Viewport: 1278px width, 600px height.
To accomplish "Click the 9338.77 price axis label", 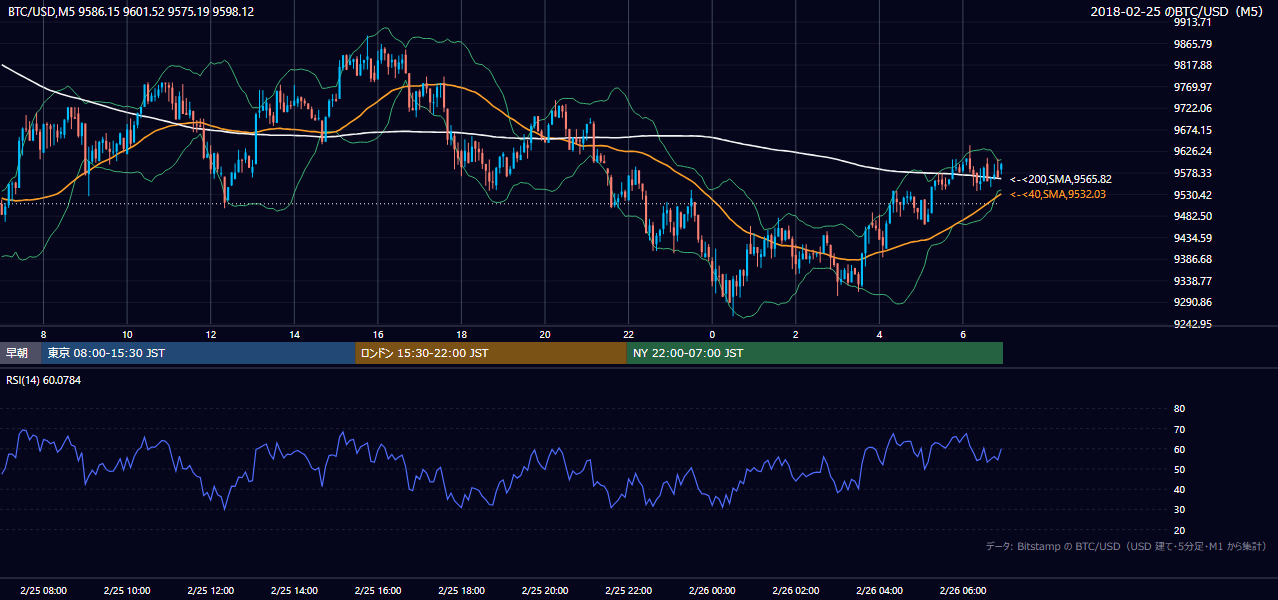I will click(1193, 281).
